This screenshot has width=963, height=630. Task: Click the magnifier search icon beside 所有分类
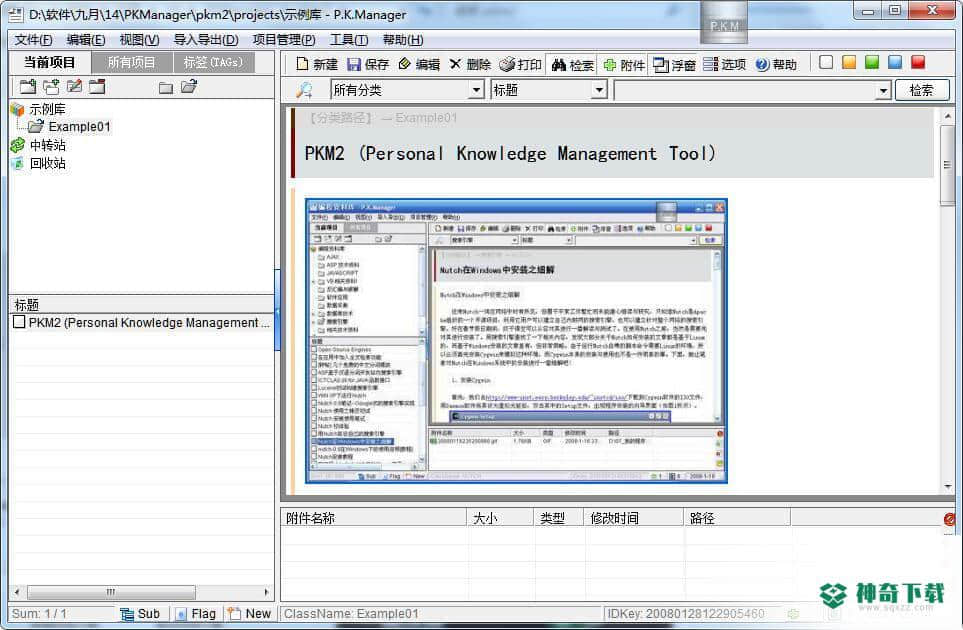(x=305, y=90)
